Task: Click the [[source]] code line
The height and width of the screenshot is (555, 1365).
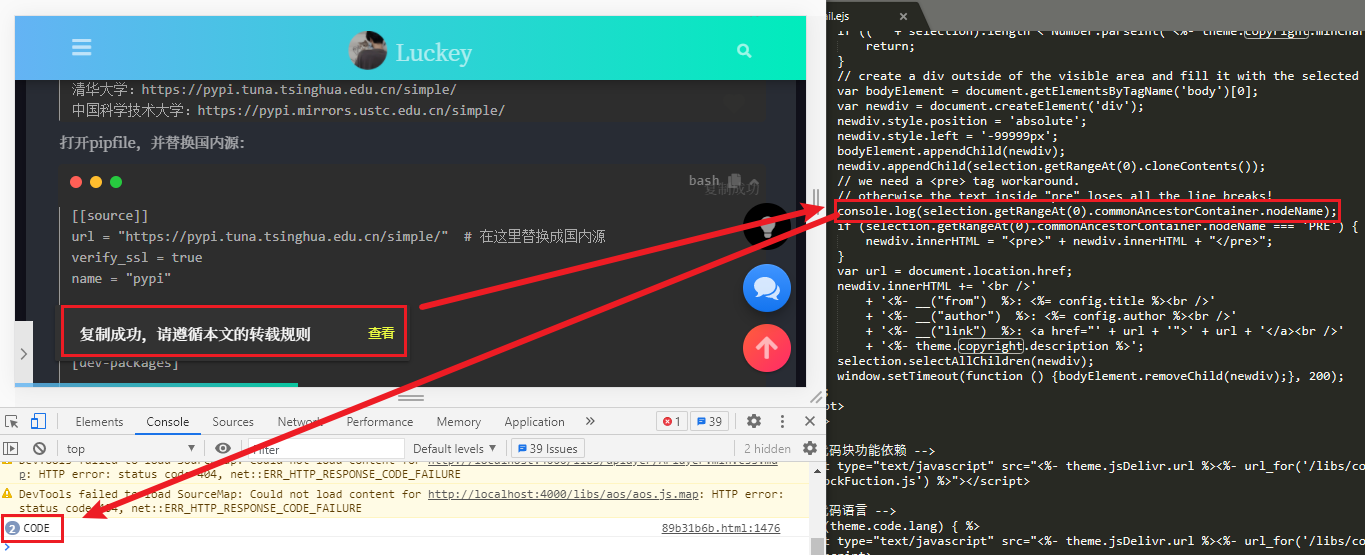Action: click(x=110, y=215)
